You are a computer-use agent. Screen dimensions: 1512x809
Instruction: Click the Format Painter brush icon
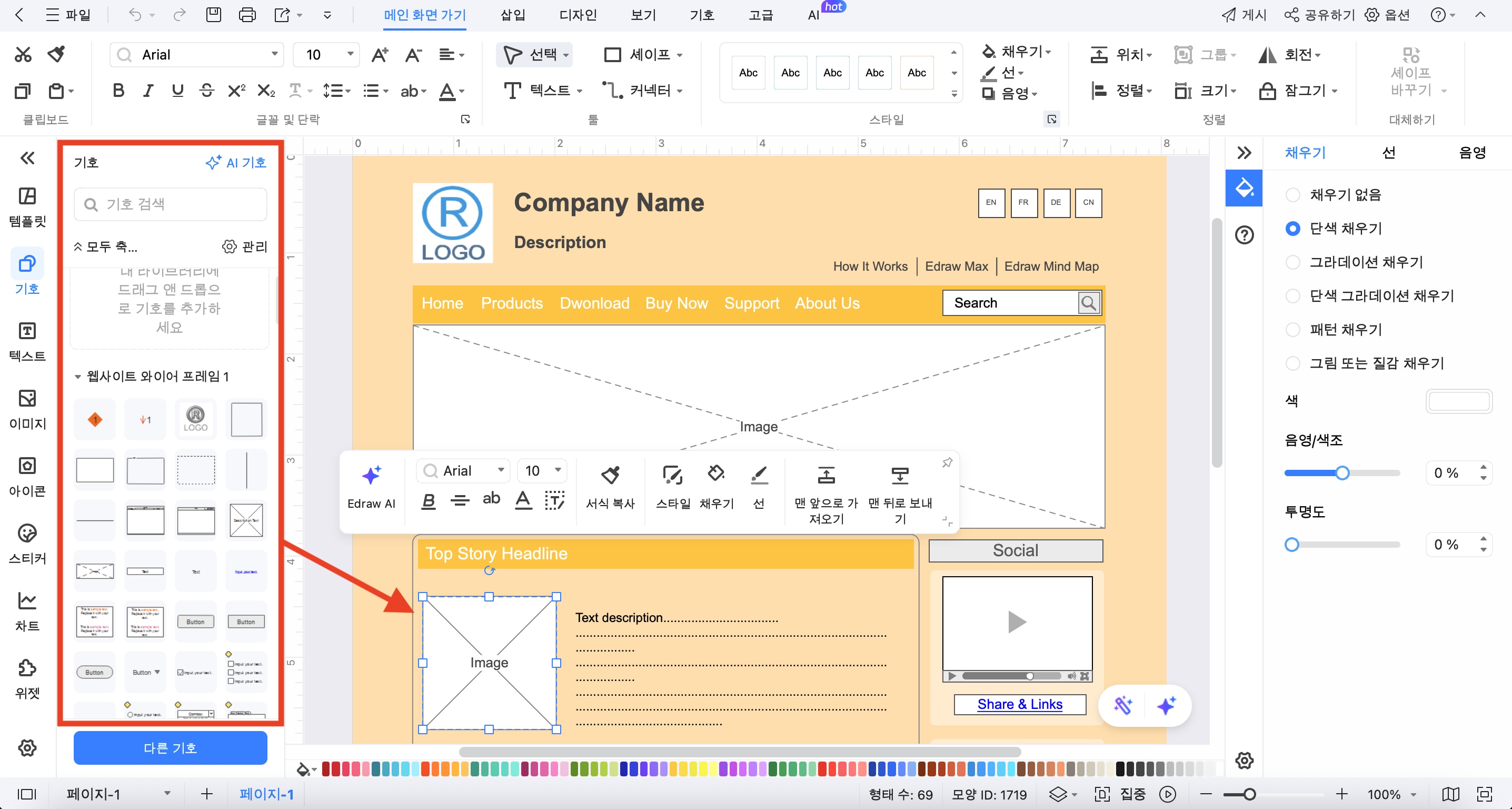(56, 54)
